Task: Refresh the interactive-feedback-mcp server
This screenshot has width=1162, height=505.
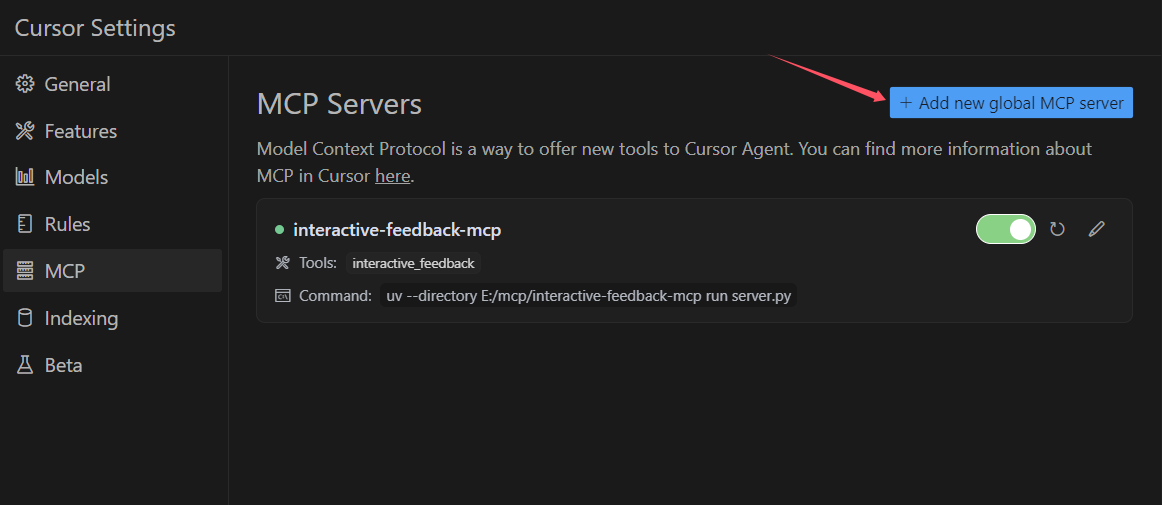Action: click(x=1058, y=229)
